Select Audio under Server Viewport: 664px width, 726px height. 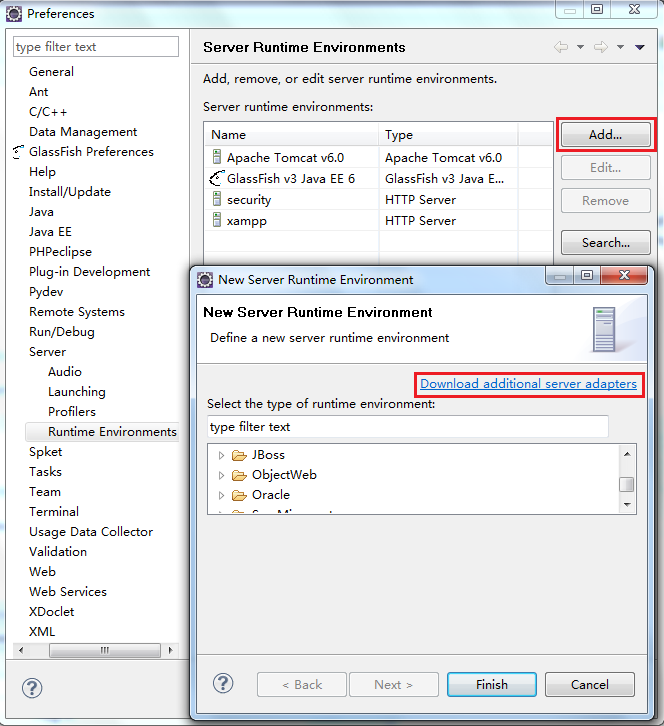(65, 371)
